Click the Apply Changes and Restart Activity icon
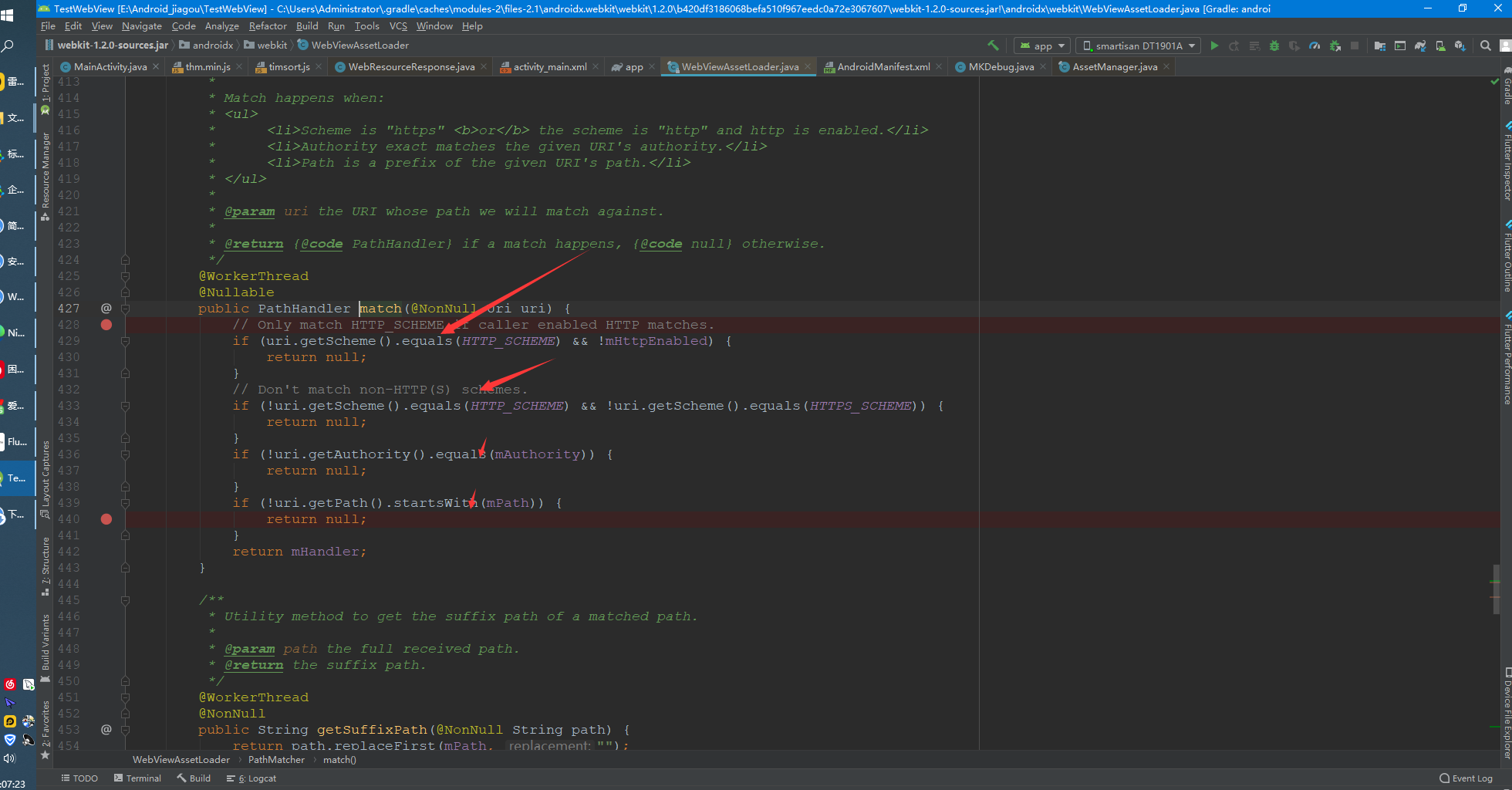This screenshot has height=790, width=1512. 1234,46
